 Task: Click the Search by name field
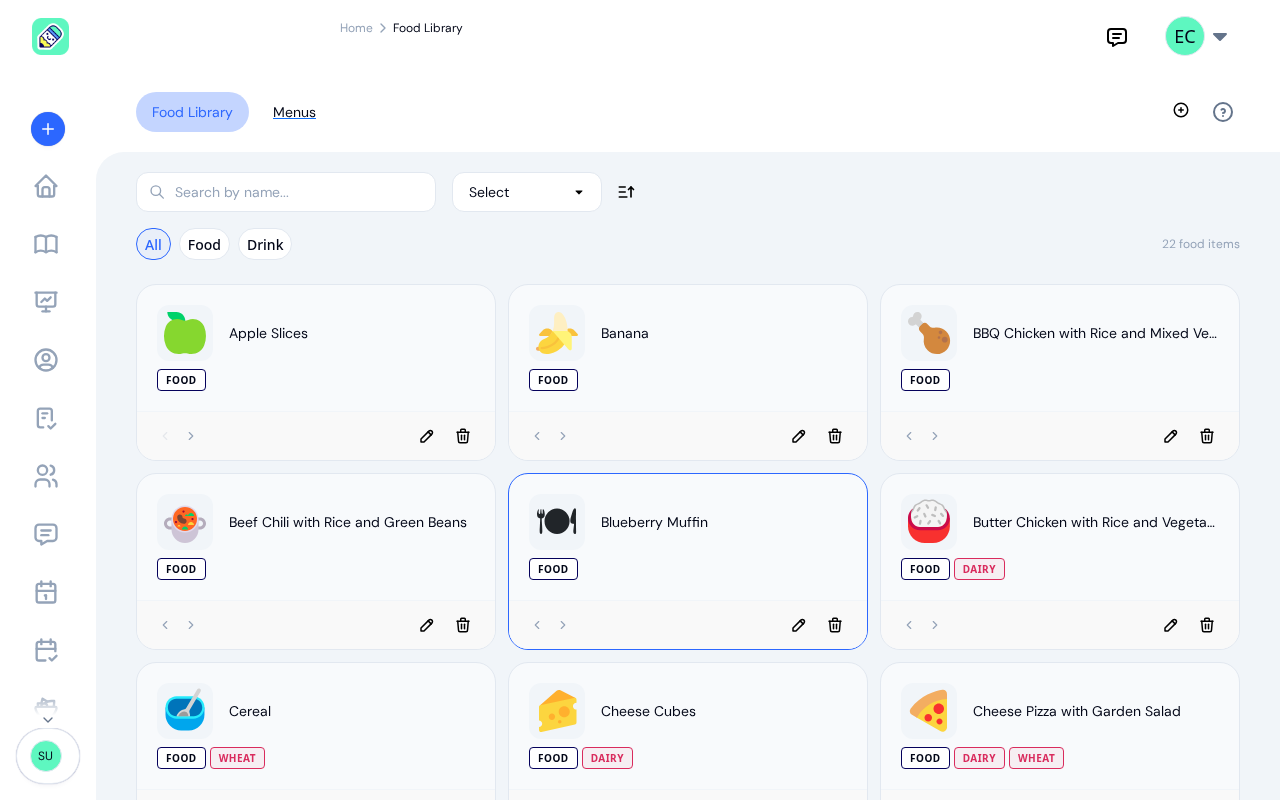click(286, 192)
